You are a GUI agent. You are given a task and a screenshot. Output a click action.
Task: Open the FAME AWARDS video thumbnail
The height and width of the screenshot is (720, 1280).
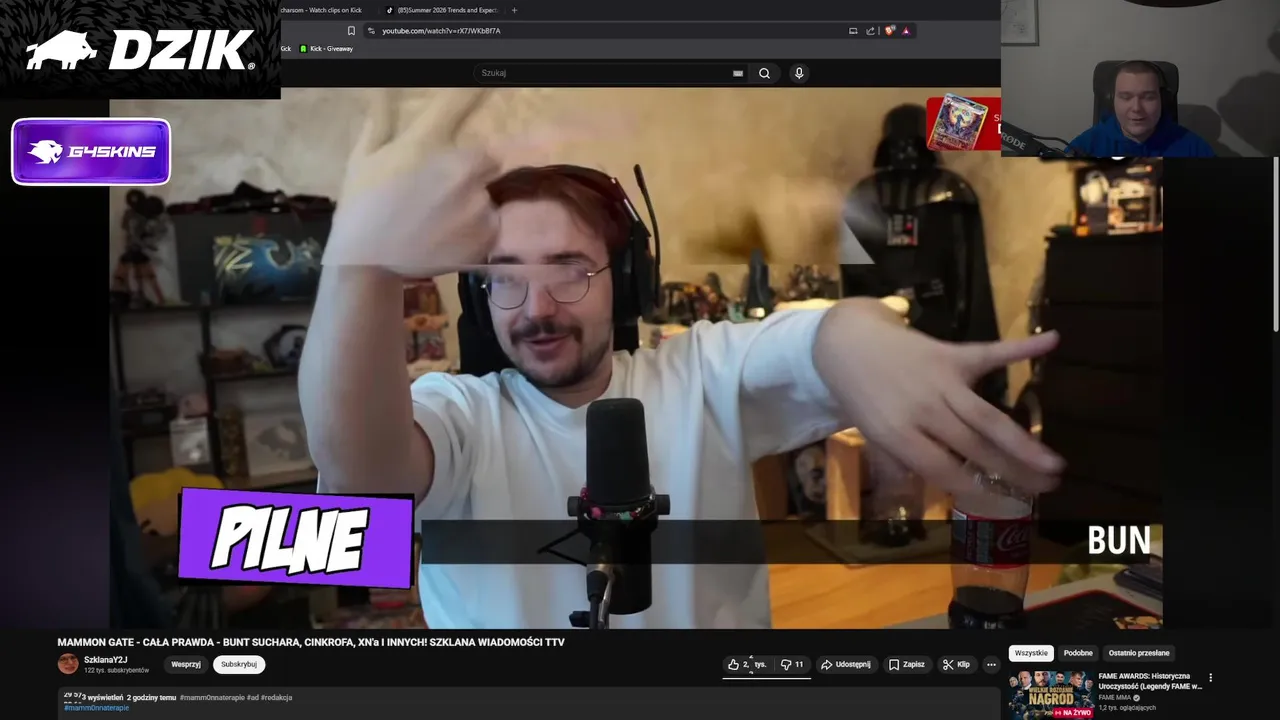pos(1050,695)
